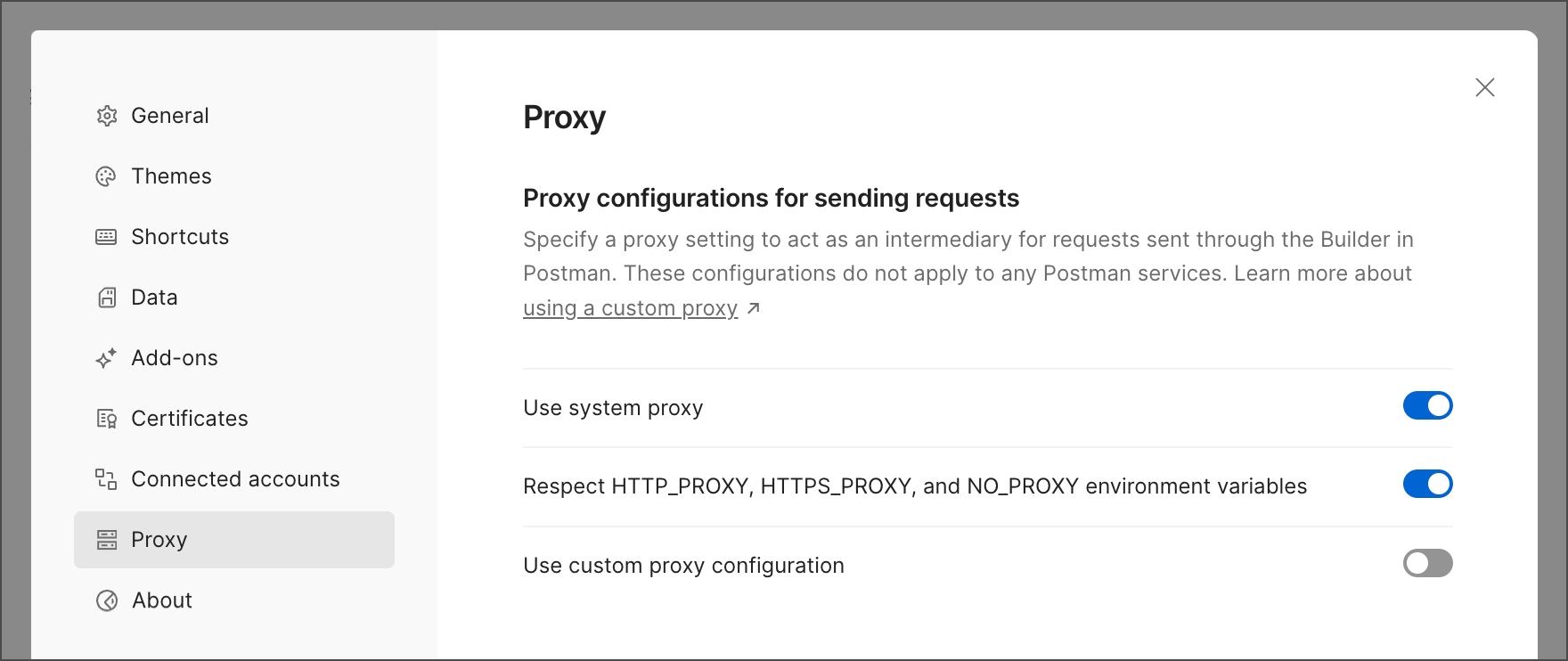Enable Use custom proxy configuration
1568x661 pixels.
1427,563
